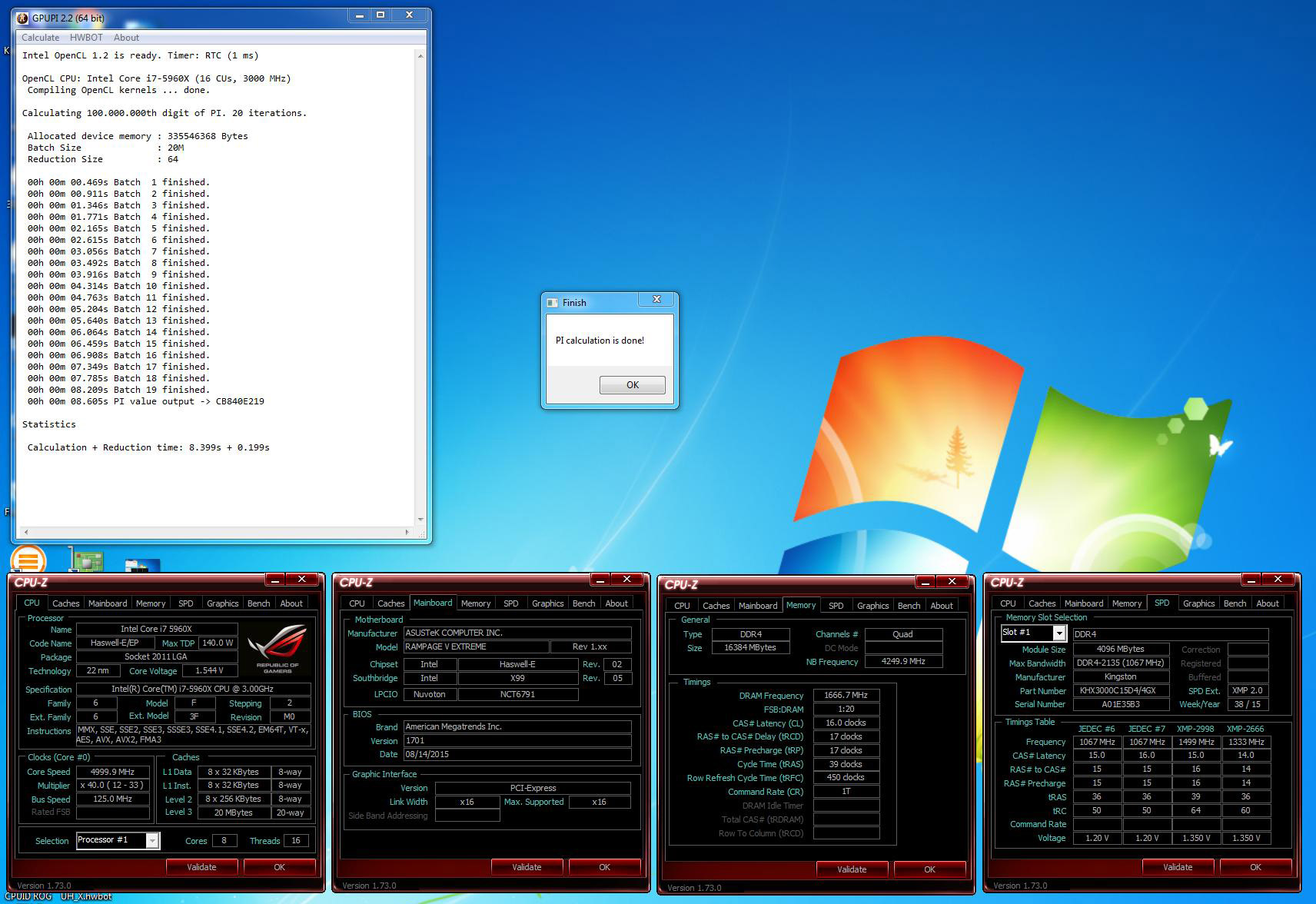Click the 'Calculation + Reduction time' statistics line

148,447
